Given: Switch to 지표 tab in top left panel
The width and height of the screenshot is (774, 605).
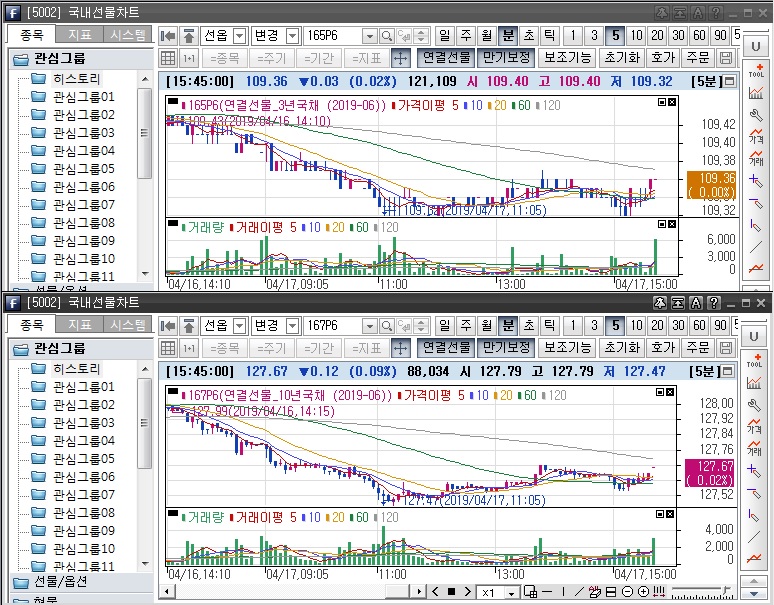Looking at the screenshot, I should pyautogui.click(x=80, y=34).
